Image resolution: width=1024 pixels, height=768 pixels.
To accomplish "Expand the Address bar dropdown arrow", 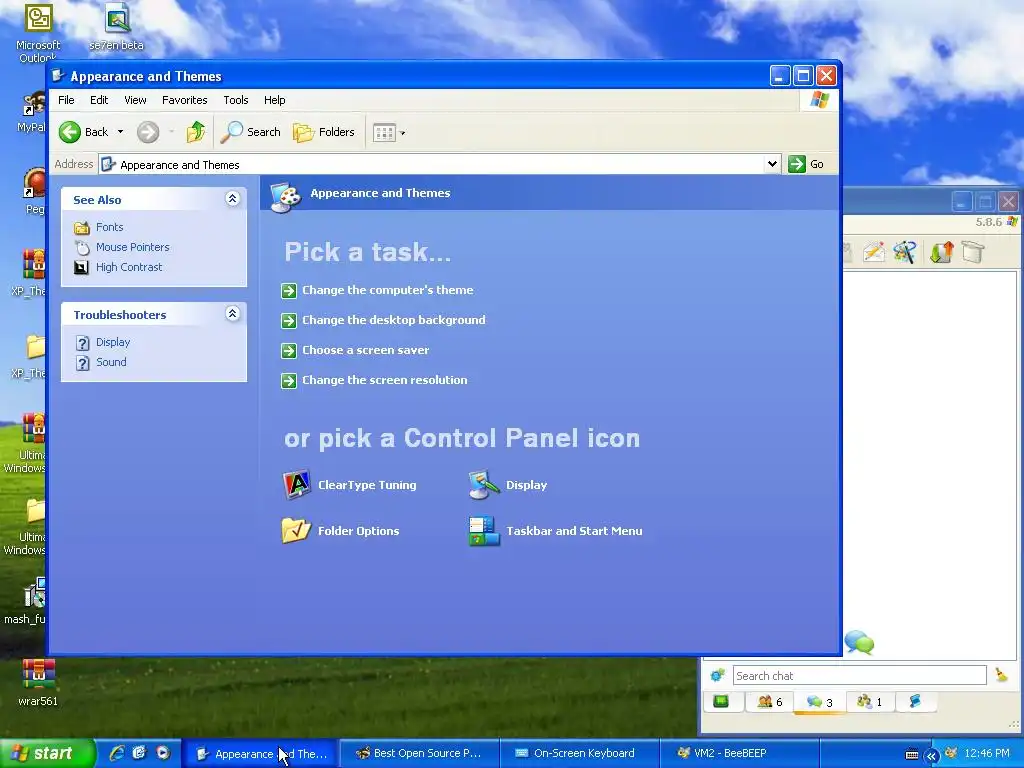I will tap(772, 164).
